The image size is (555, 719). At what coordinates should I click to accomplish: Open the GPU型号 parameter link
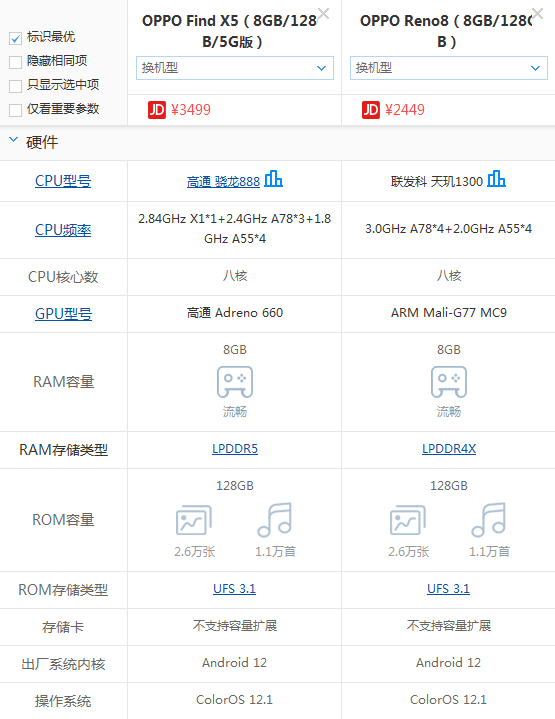point(64,314)
